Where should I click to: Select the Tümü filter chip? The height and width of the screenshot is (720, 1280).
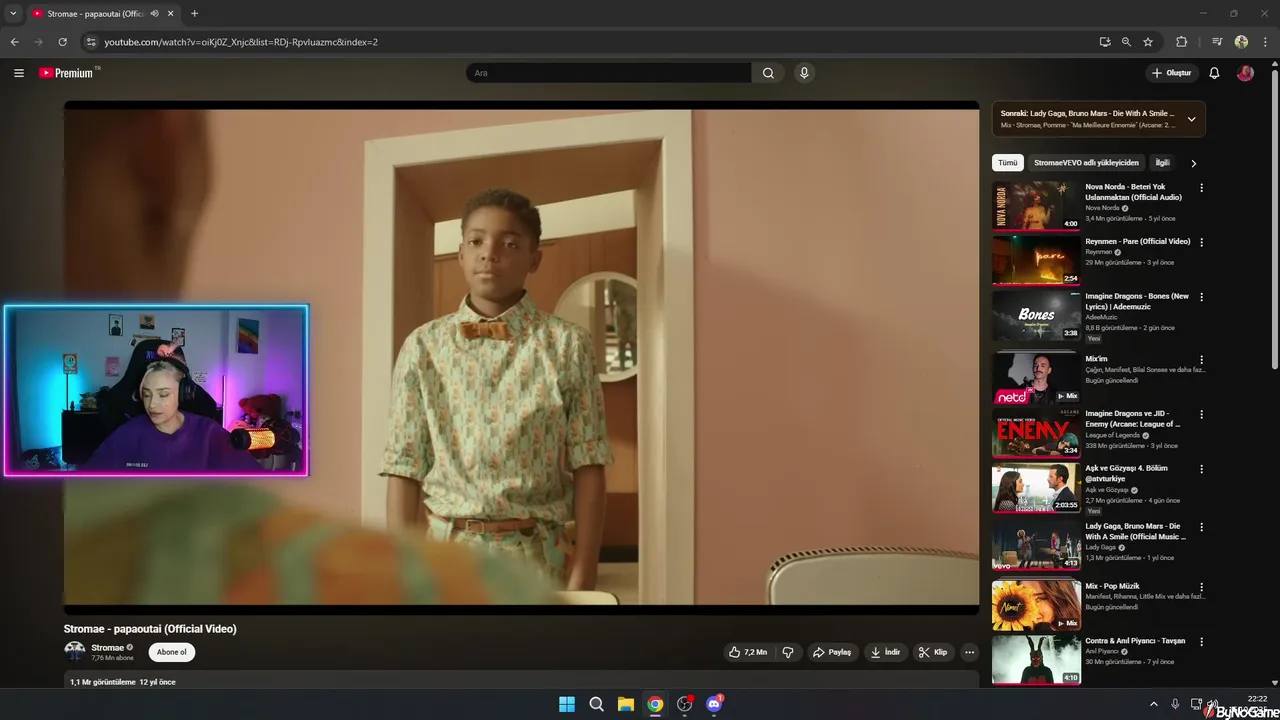point(1007,163)
